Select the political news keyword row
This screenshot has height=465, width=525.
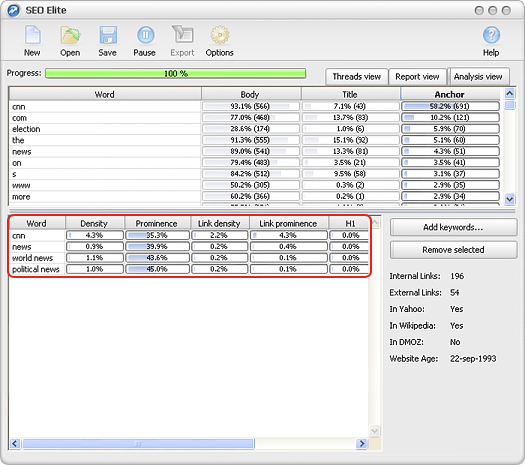point(189,269)
